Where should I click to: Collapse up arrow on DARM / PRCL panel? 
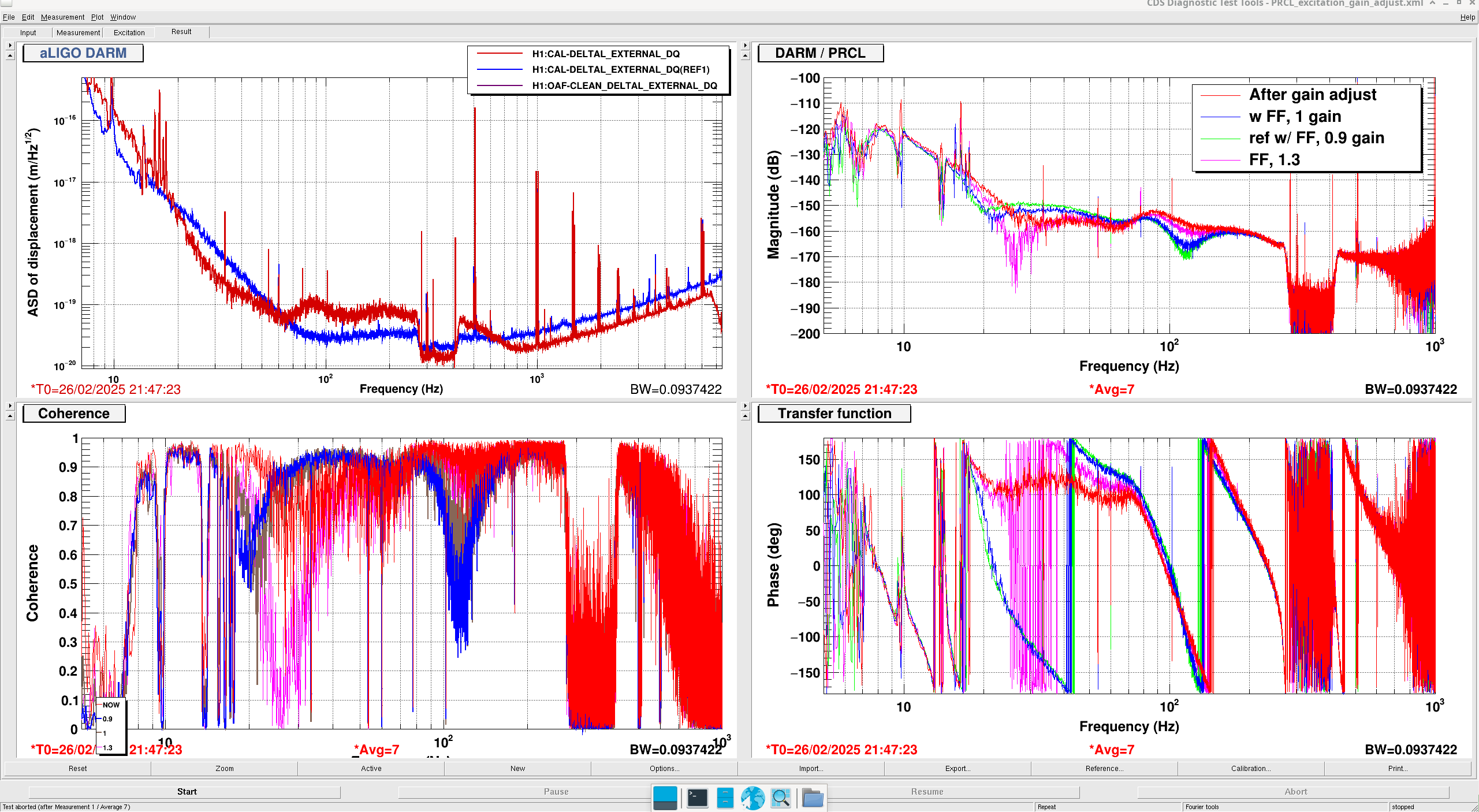tap(745, 55)
